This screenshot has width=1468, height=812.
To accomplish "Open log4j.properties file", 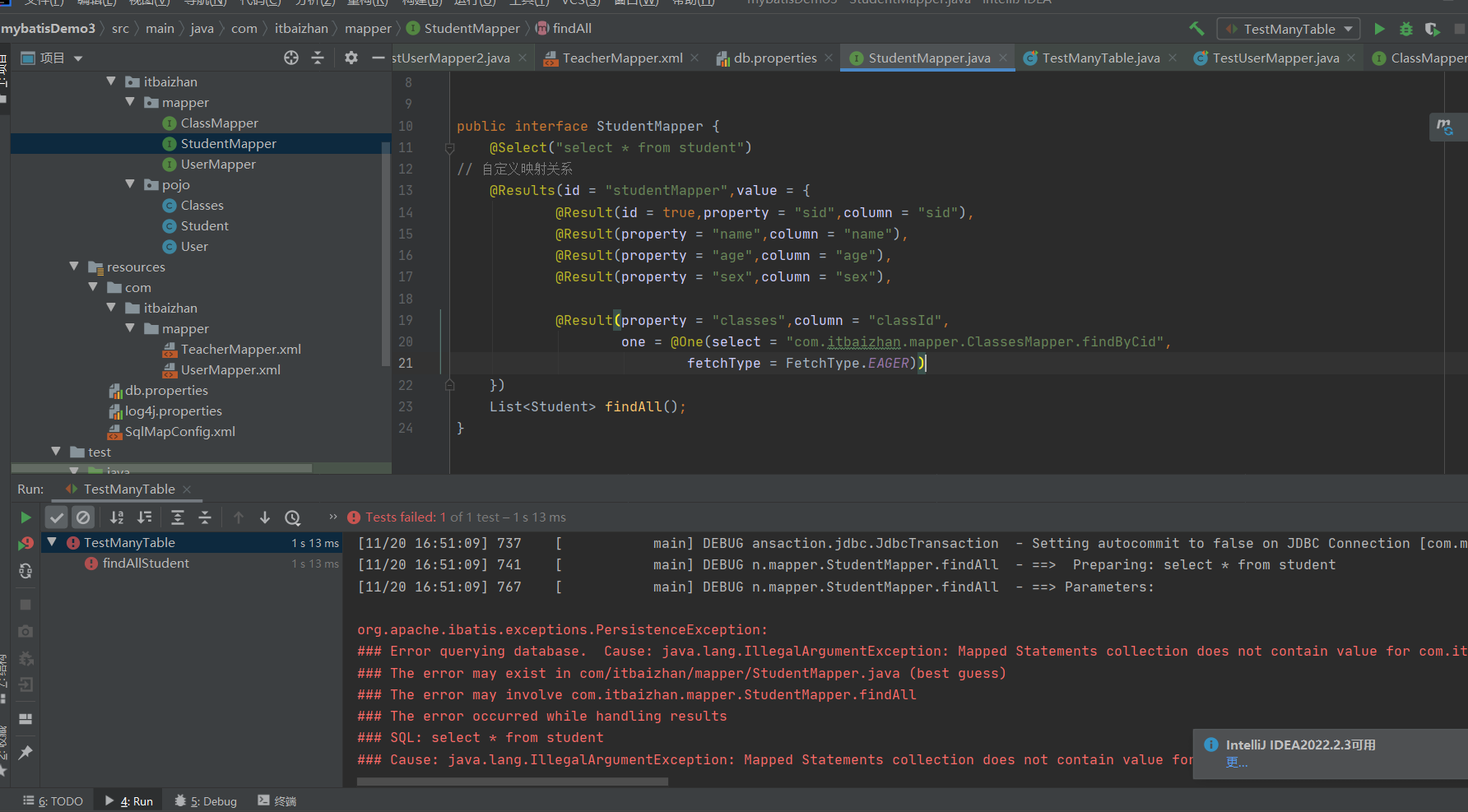I will pos(173,411).
